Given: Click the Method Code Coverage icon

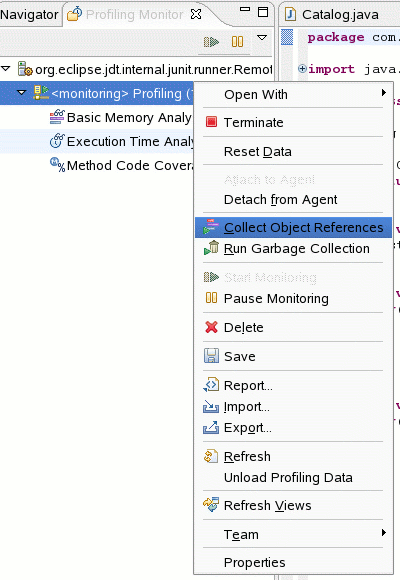Looking at the screenshot, I should click(x=57, y=165).
